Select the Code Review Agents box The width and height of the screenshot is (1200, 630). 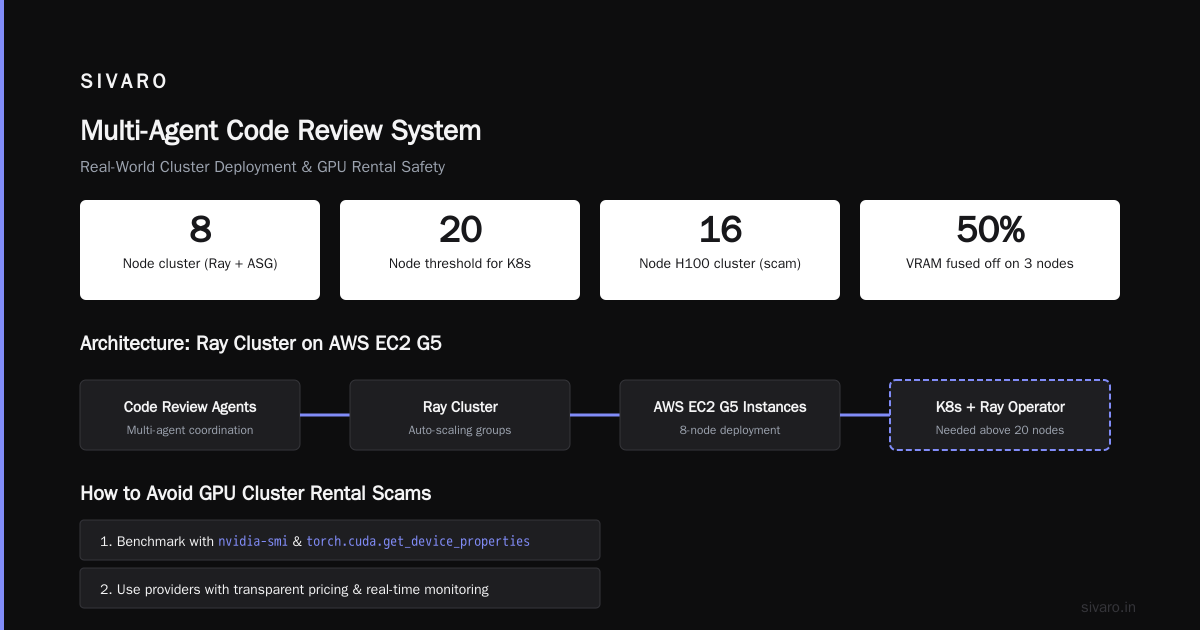pos(190,415)
